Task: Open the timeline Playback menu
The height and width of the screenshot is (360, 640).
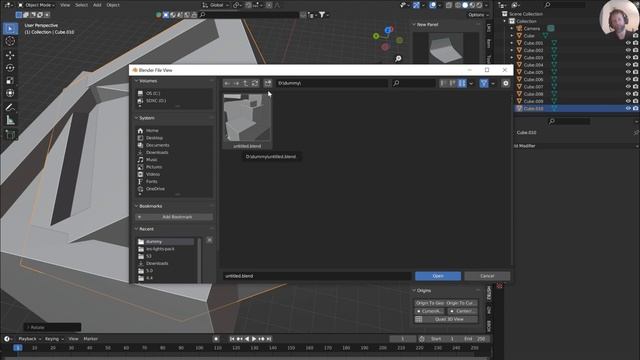Action: 30,339
